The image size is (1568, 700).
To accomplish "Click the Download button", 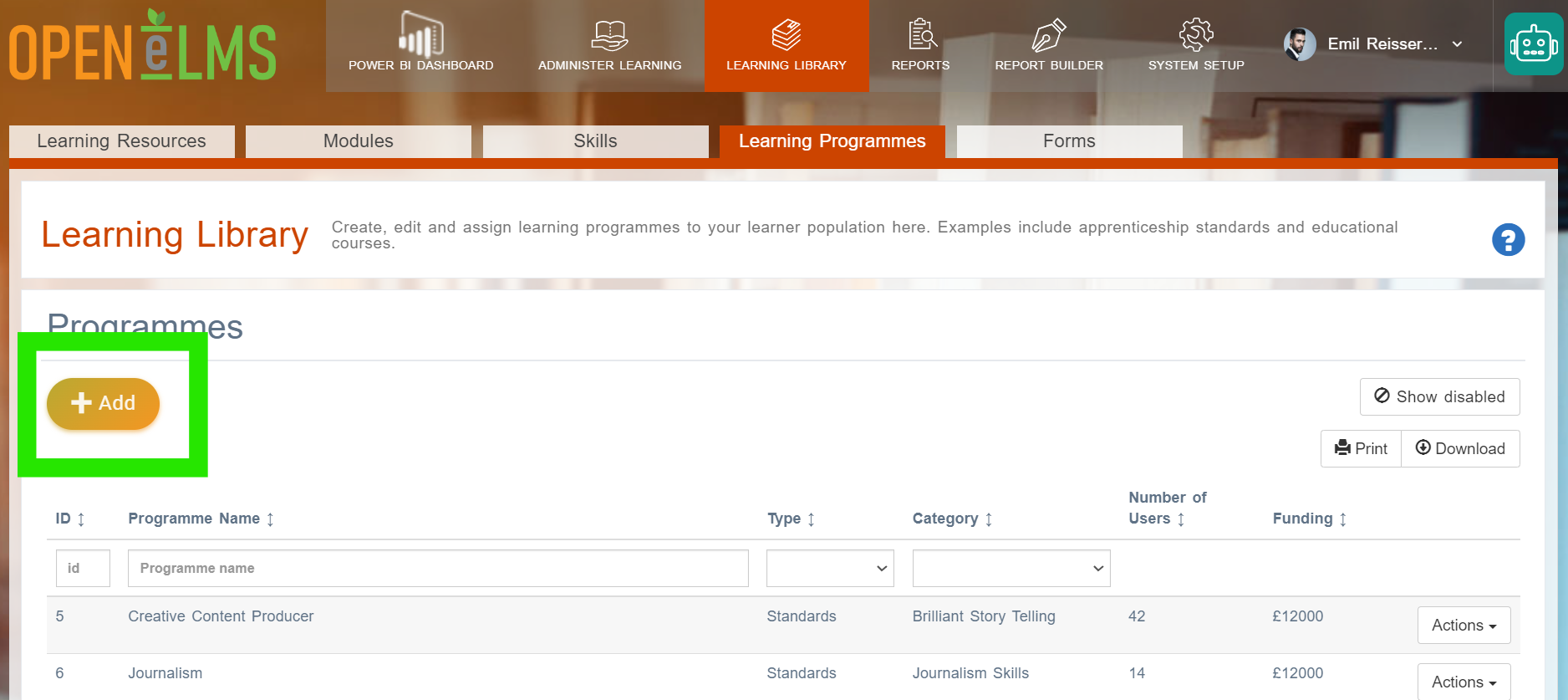I will pyautogui.click(x=1460, y=448).
